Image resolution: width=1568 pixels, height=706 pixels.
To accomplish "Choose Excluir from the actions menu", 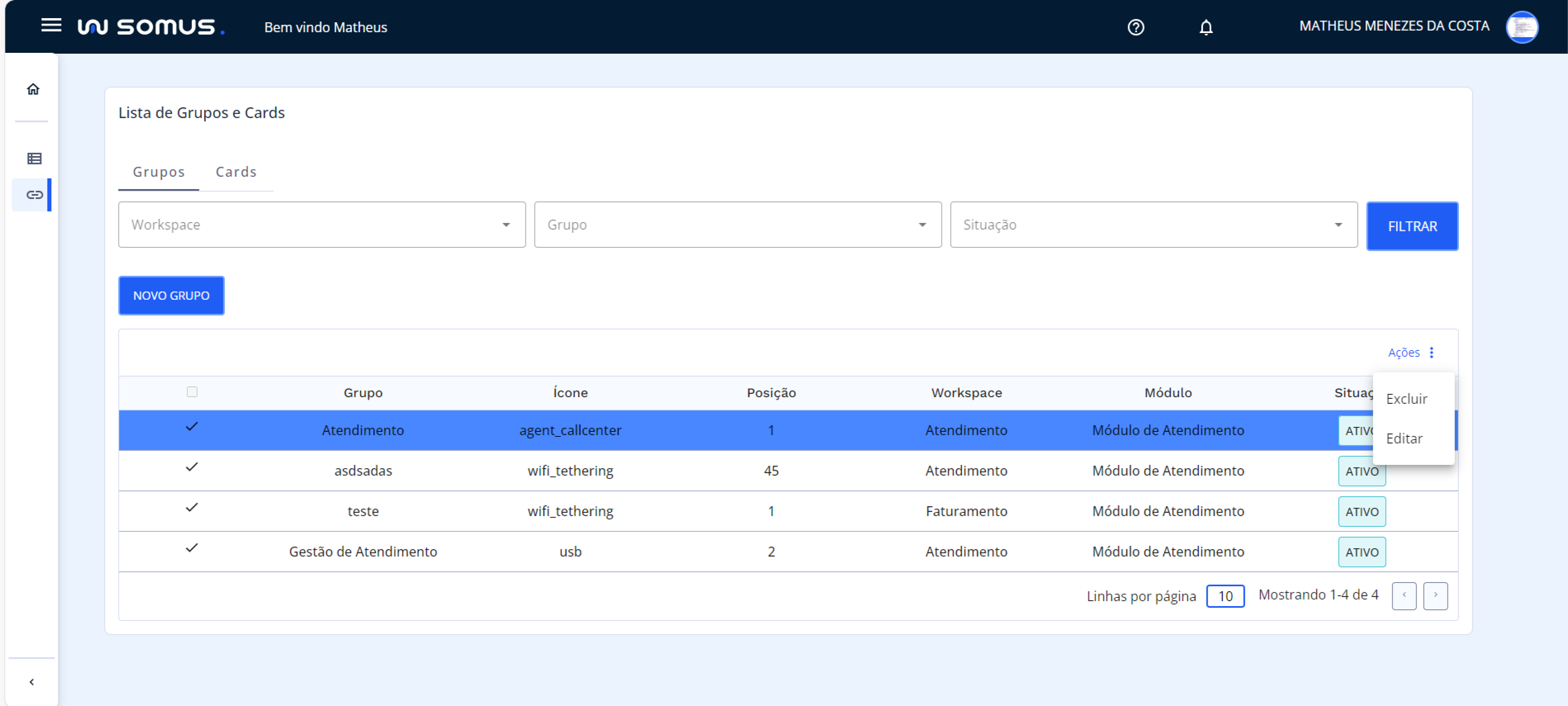I will click(x=1406, y=399).
